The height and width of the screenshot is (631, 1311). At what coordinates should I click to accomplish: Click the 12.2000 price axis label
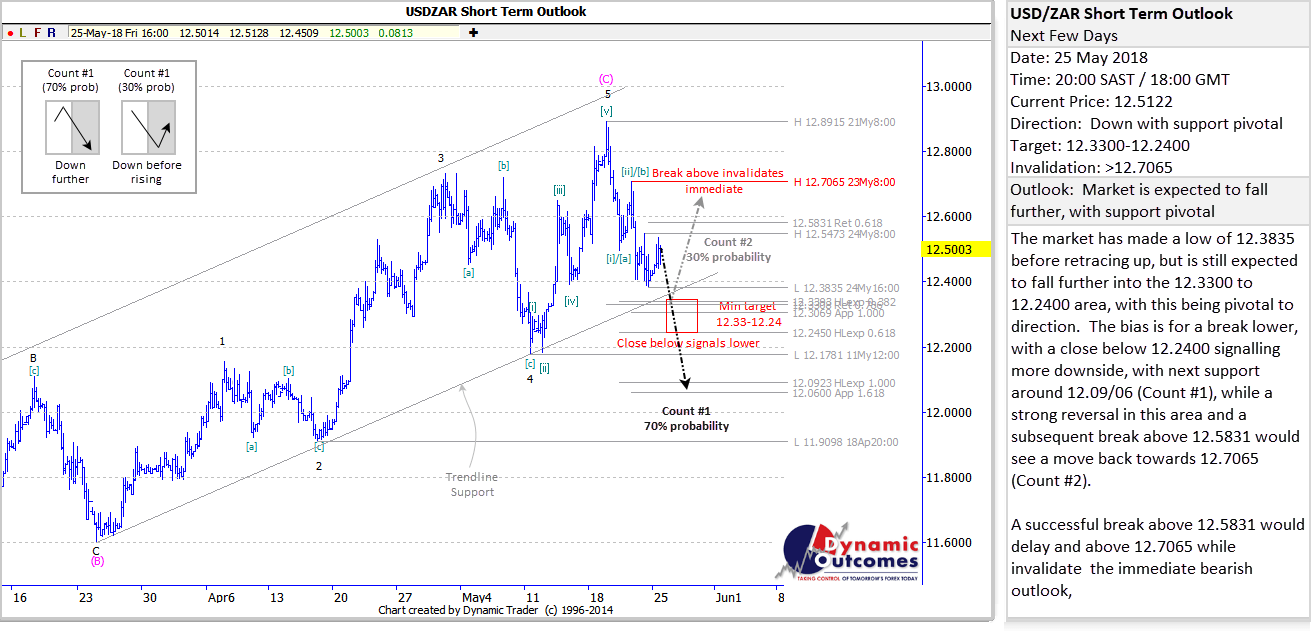click(950, 347)
